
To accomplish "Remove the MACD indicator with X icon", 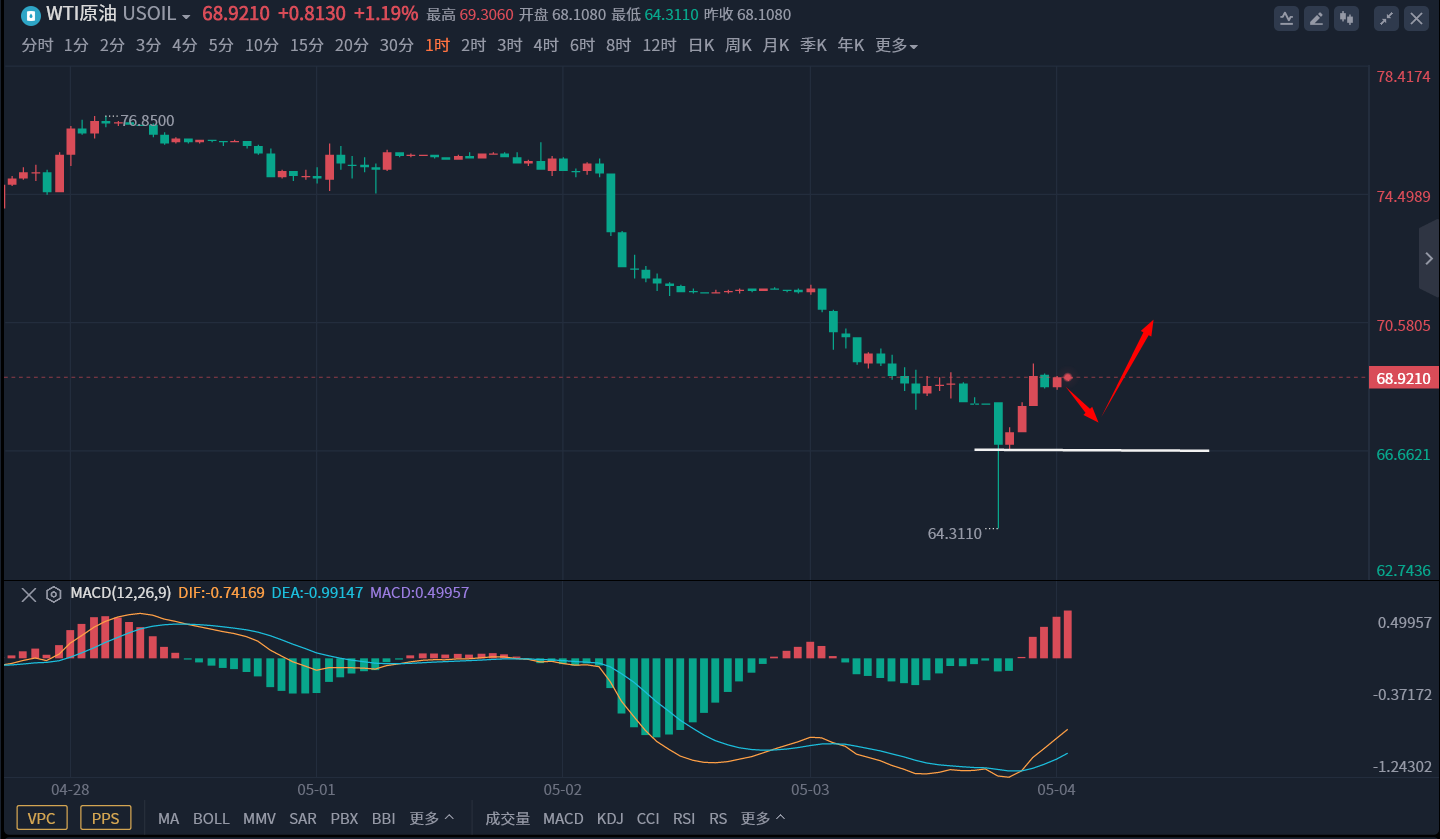I will 29,594.
